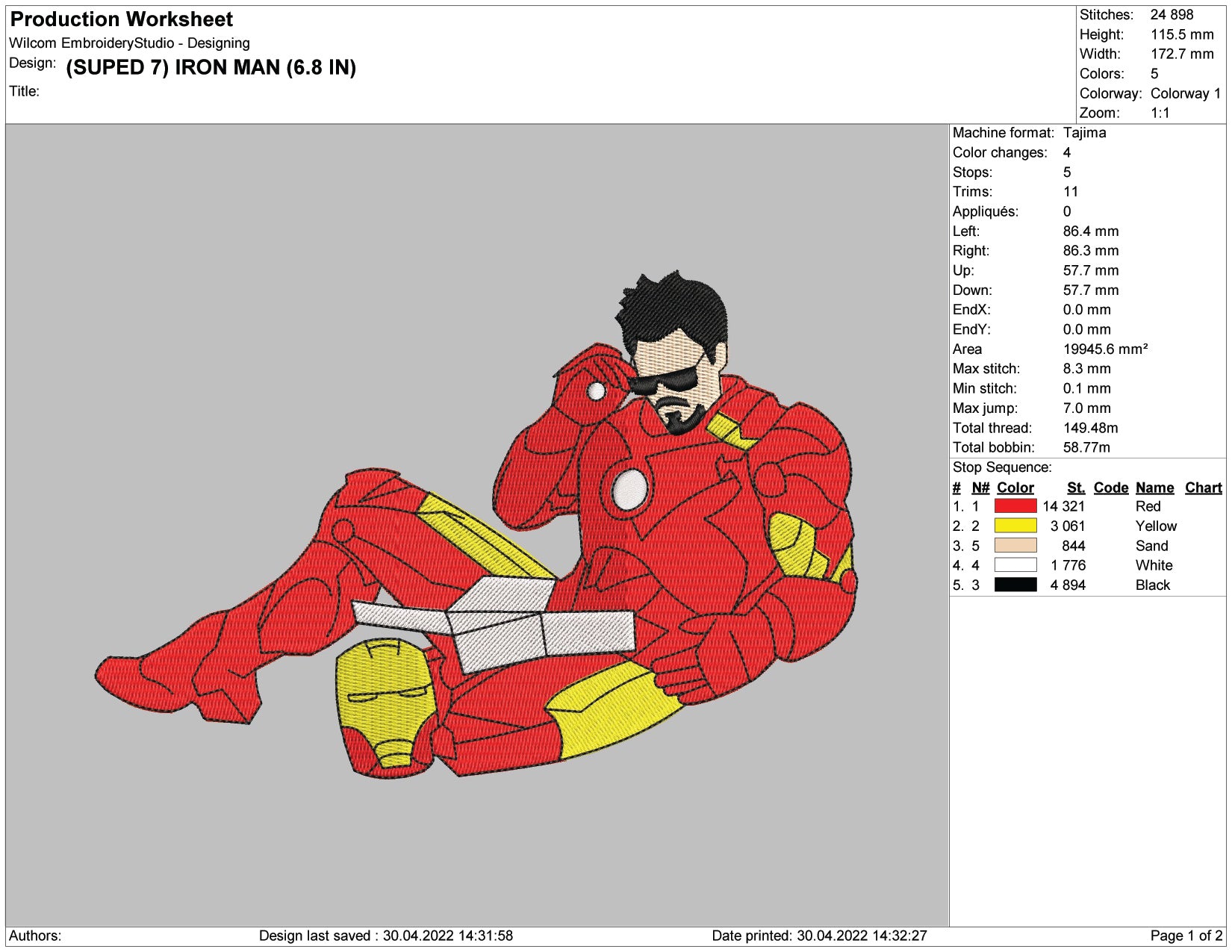Click the 'Production Worksheet' heading

121,19
